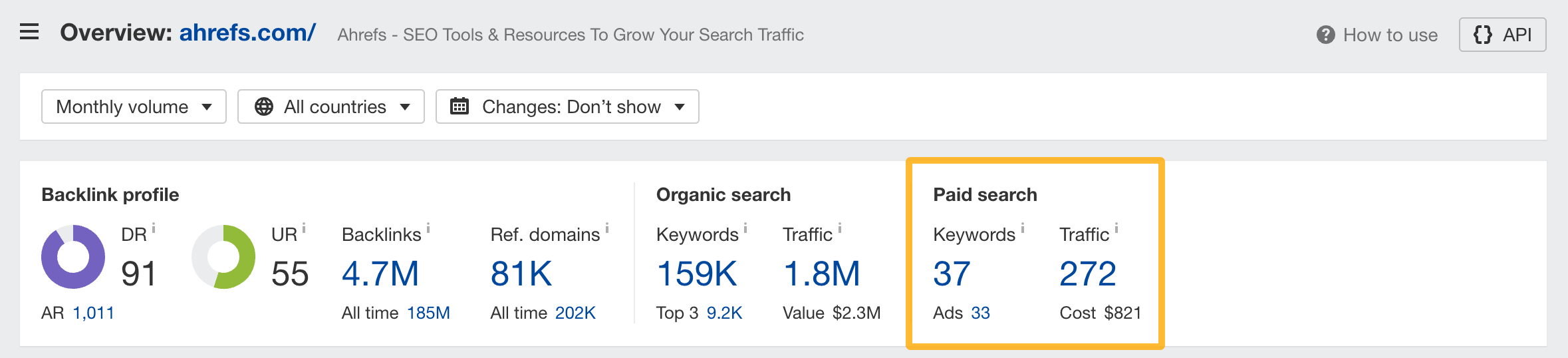
Task: Click the green UR donut chart
Action: point(223,257)
